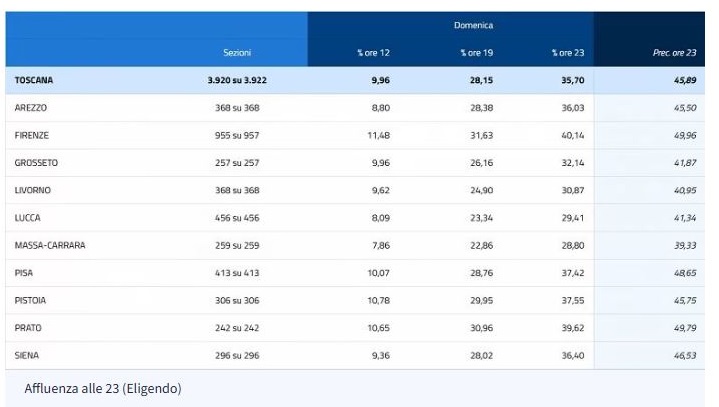Screen dimensions: 719x407
Task: Select the PISA province name
Action: click(24, 273)
